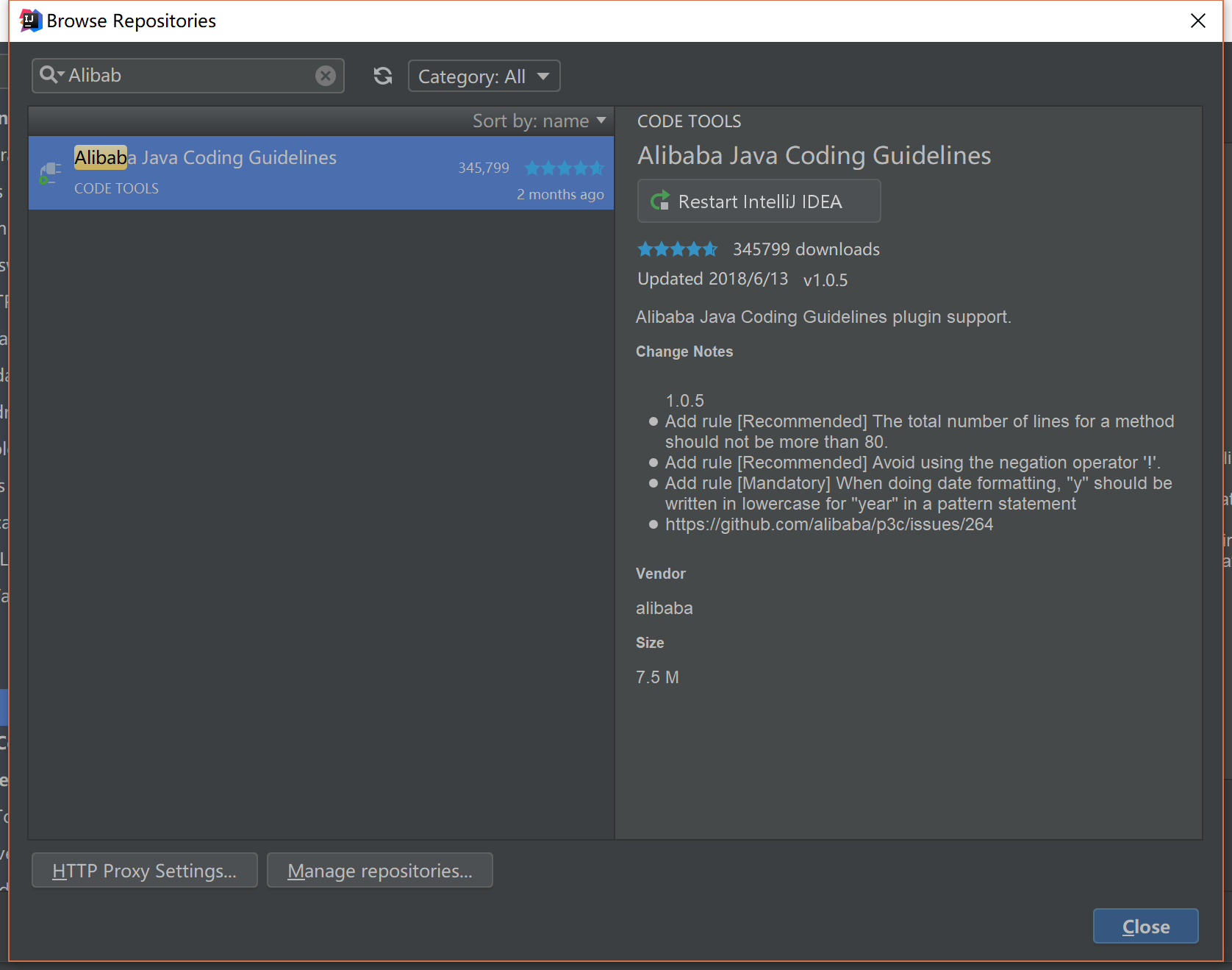Click the IntelliJ logo in title bar
The width and height of the screenshot is (1232, 970).
(30, 21)
